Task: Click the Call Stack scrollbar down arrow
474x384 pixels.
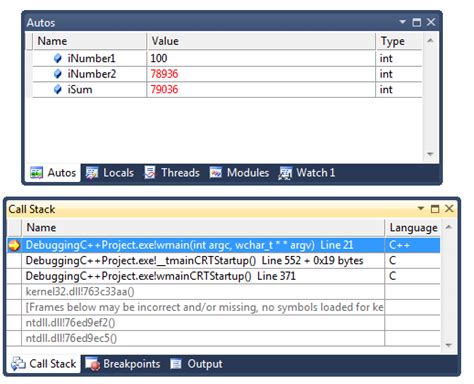Action: tap(449, 345)
